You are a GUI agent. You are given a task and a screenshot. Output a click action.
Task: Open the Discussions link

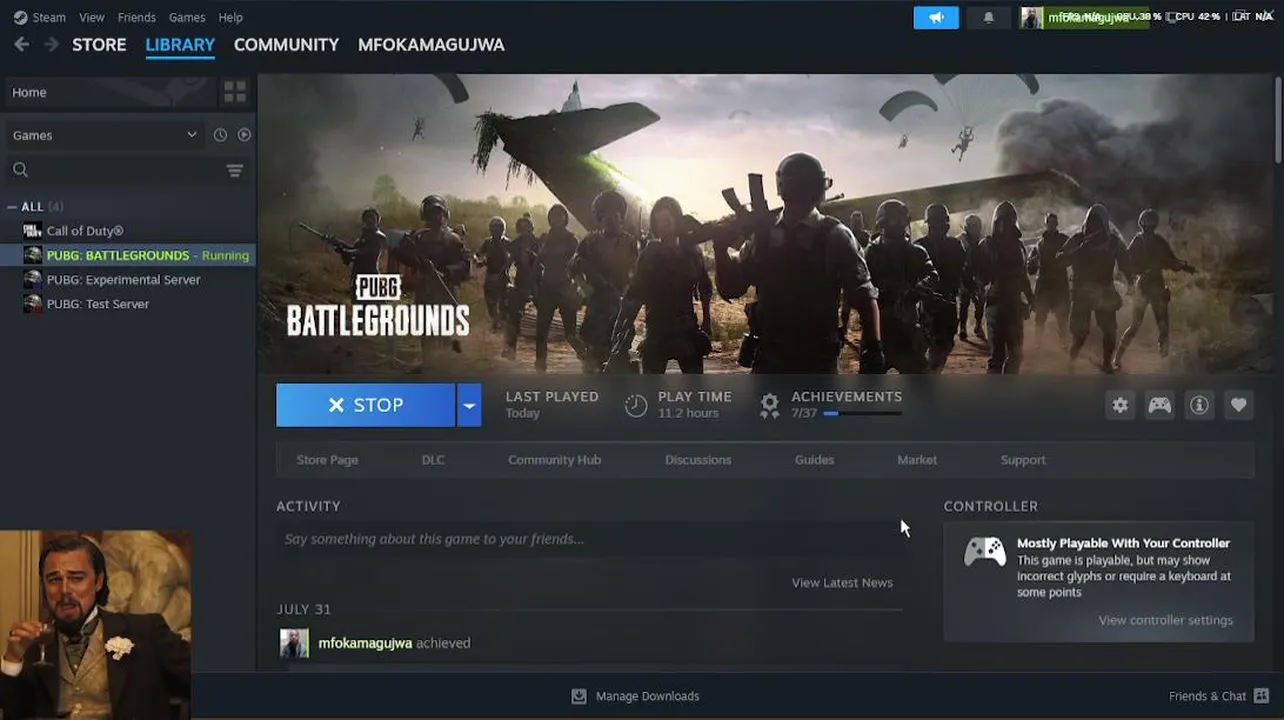(x=698, y=460)
